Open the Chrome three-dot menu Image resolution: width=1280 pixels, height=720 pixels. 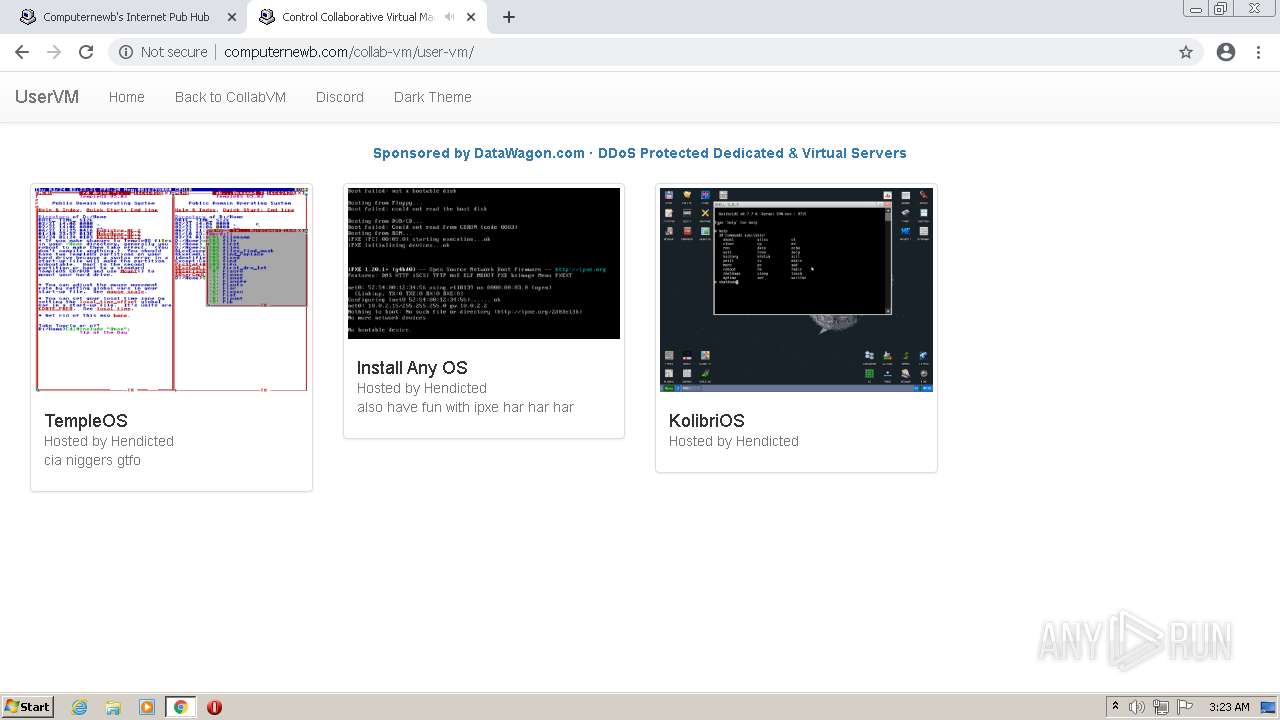pyautogui.click(x=1258, y=52)
